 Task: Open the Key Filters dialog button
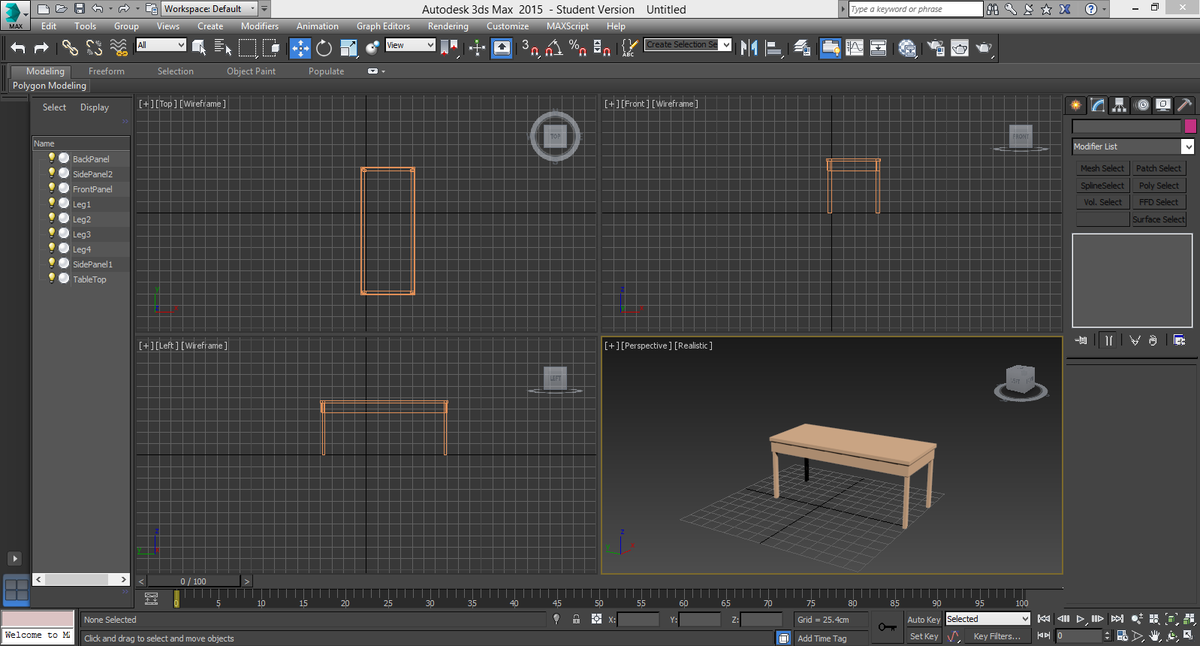point(997,636)
